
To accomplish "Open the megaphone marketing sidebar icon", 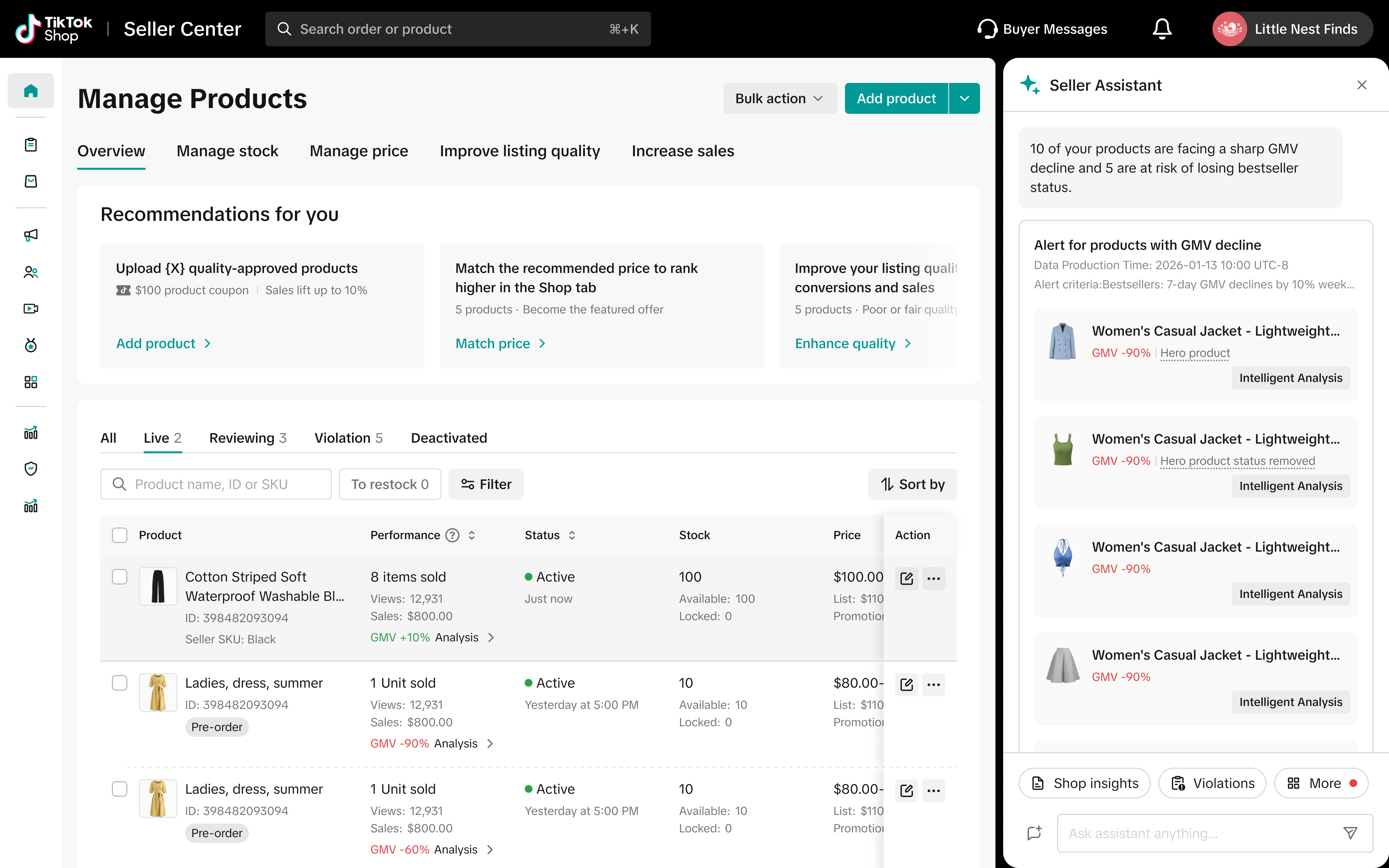I will pyautogui.click(x=31, y=235).
